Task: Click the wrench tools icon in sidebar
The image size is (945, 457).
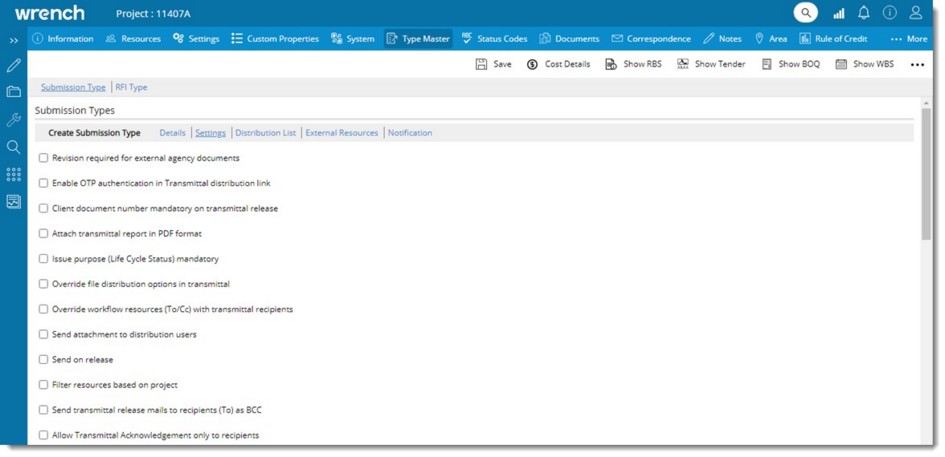Action: click(x=14, y=119)
